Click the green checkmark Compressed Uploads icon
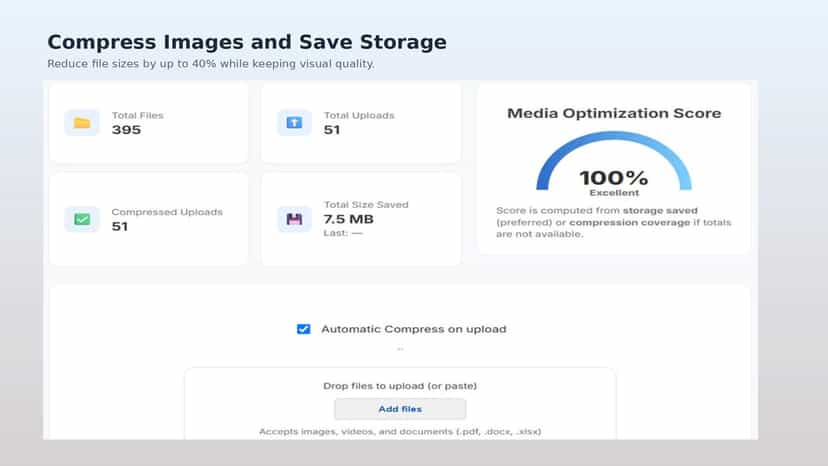828x466 pixels. [82, 219]
